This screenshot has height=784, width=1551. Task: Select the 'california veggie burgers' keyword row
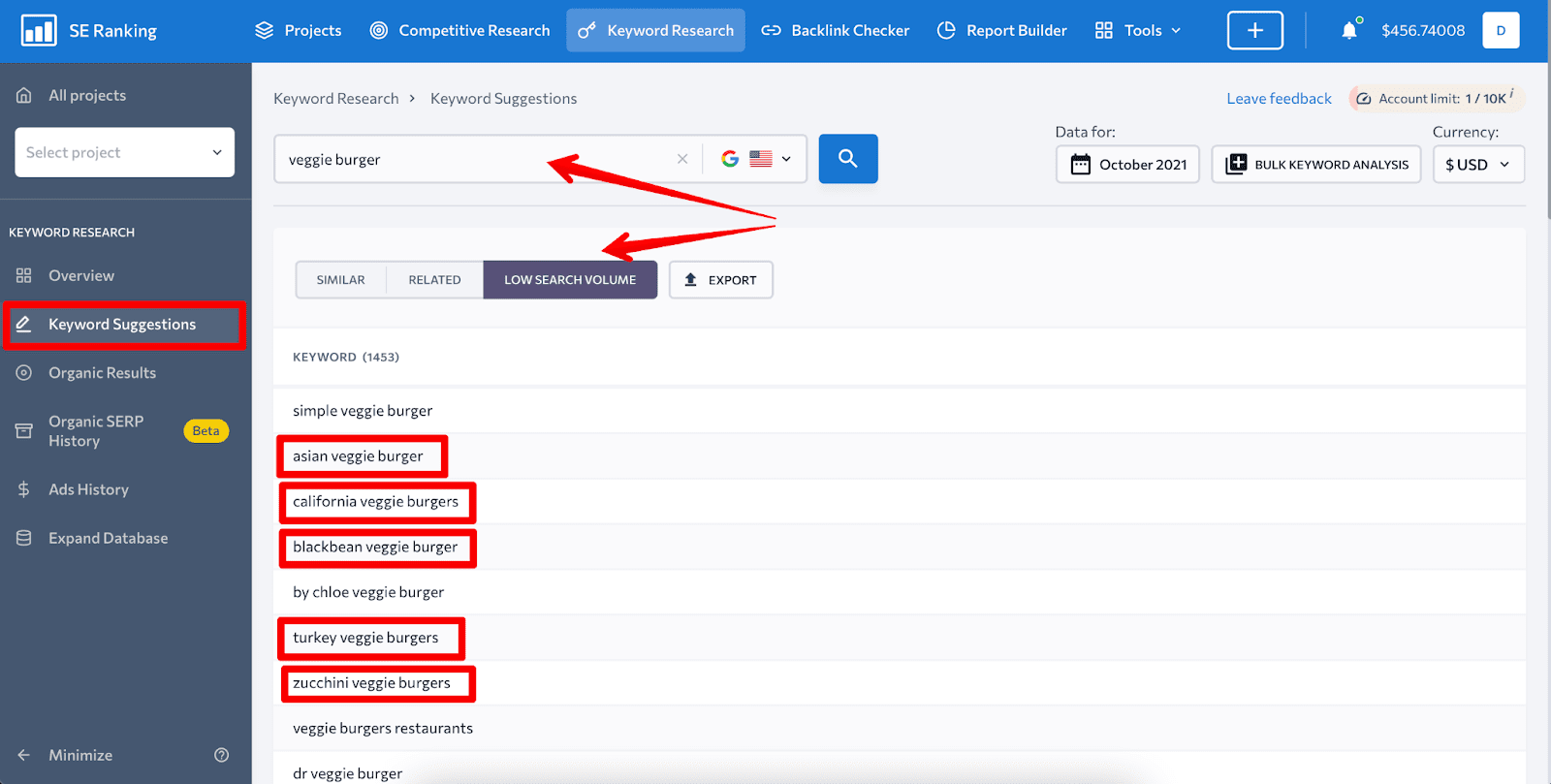[900, 502]
